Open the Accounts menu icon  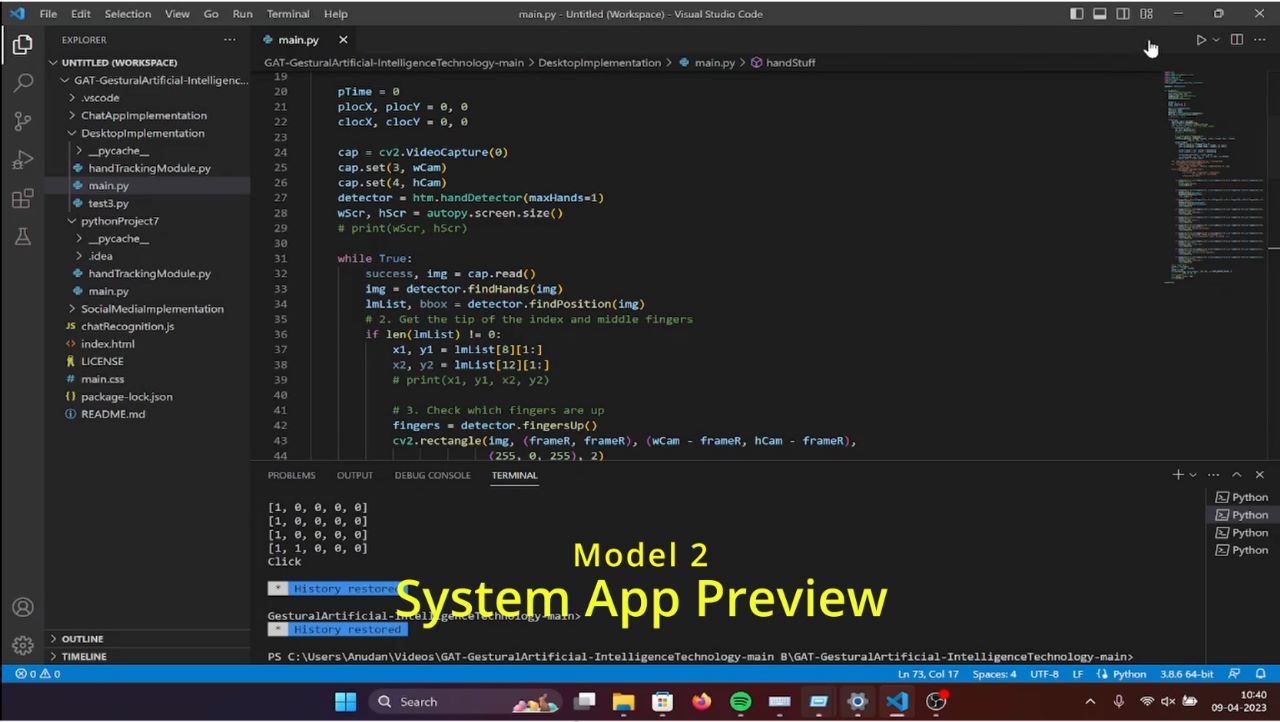(x=22, y=607)
